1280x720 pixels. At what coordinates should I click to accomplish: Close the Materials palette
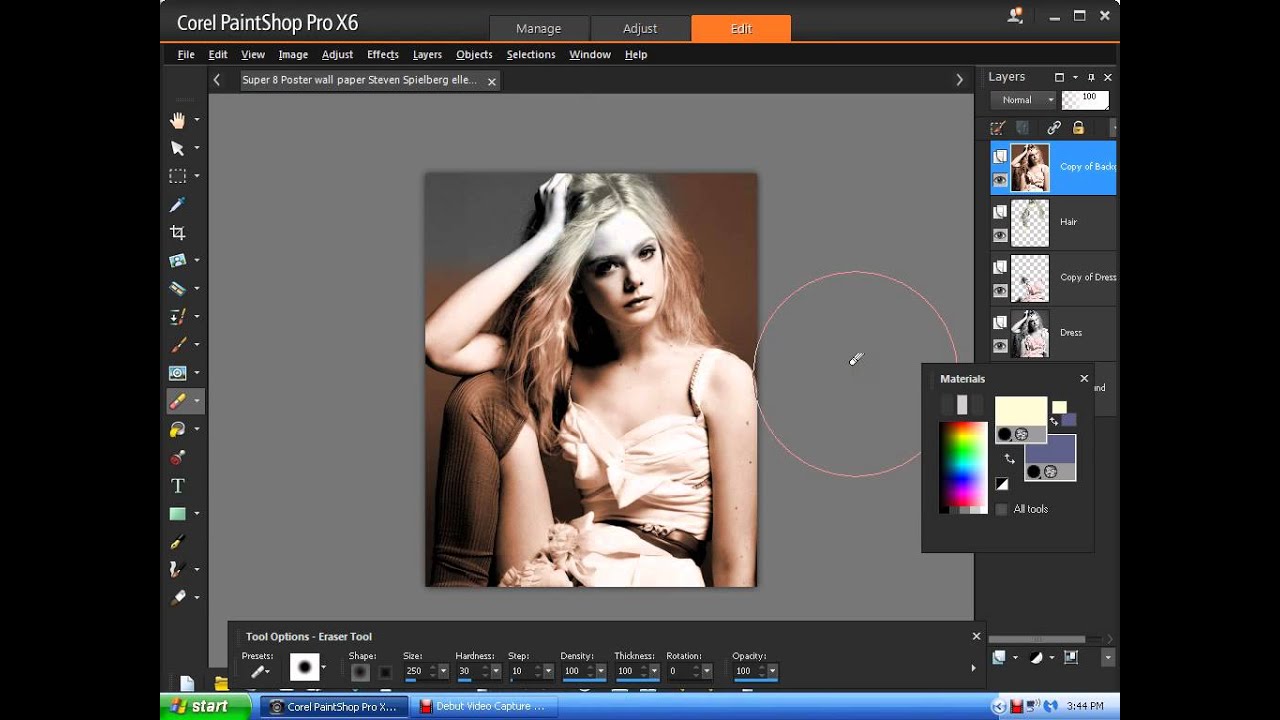coord(1084,379)
